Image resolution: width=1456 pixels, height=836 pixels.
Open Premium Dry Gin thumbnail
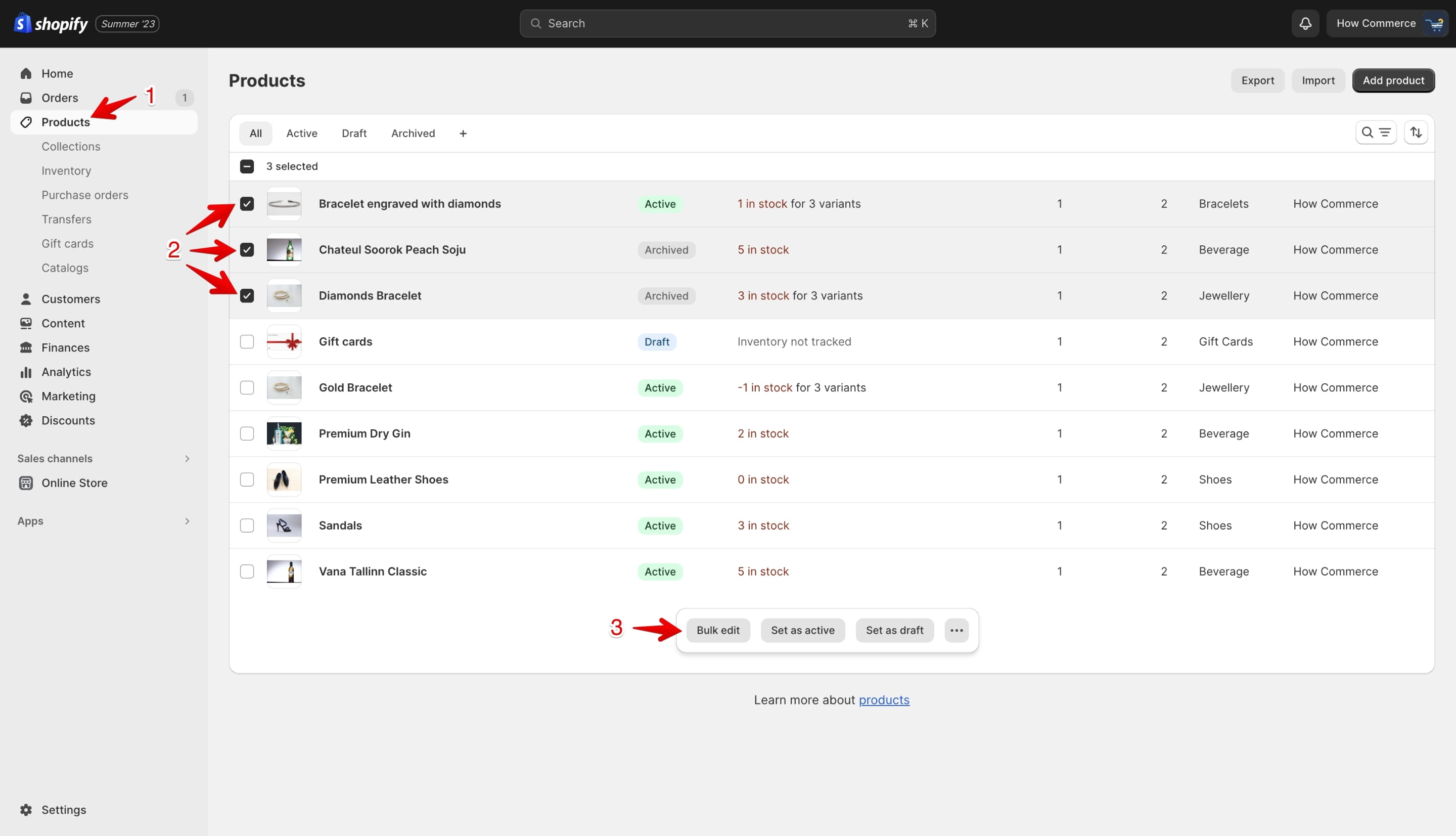pos(284,433)
